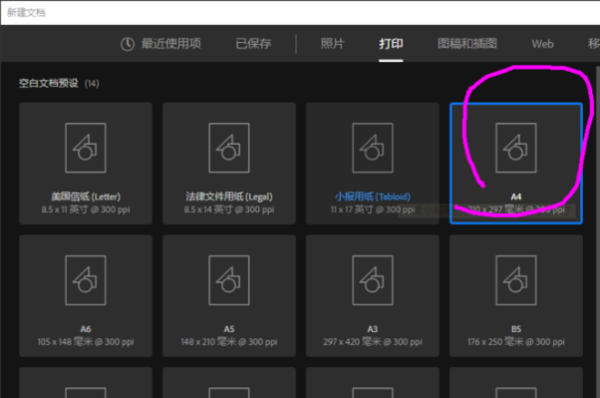Click the 小报用纸 (Tabloid) blue label
This screenshot has height=398, width=600.
[373, 197]
